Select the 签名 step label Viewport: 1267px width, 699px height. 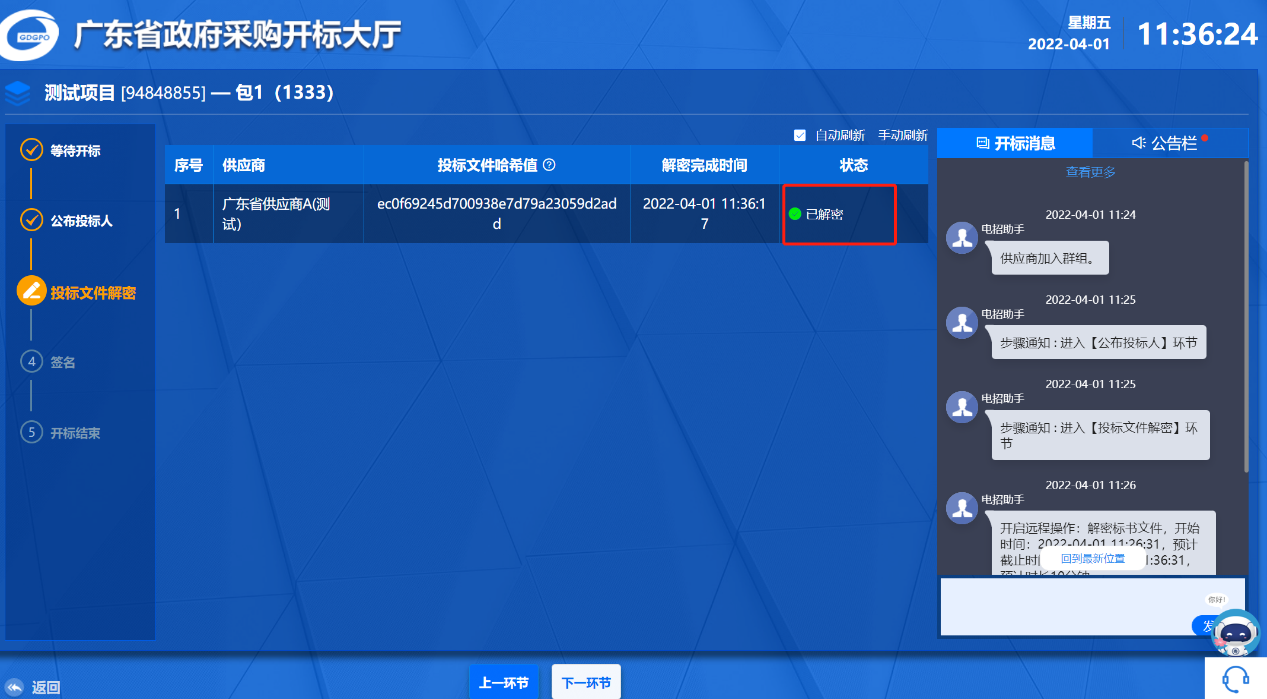tap(63, 362)
